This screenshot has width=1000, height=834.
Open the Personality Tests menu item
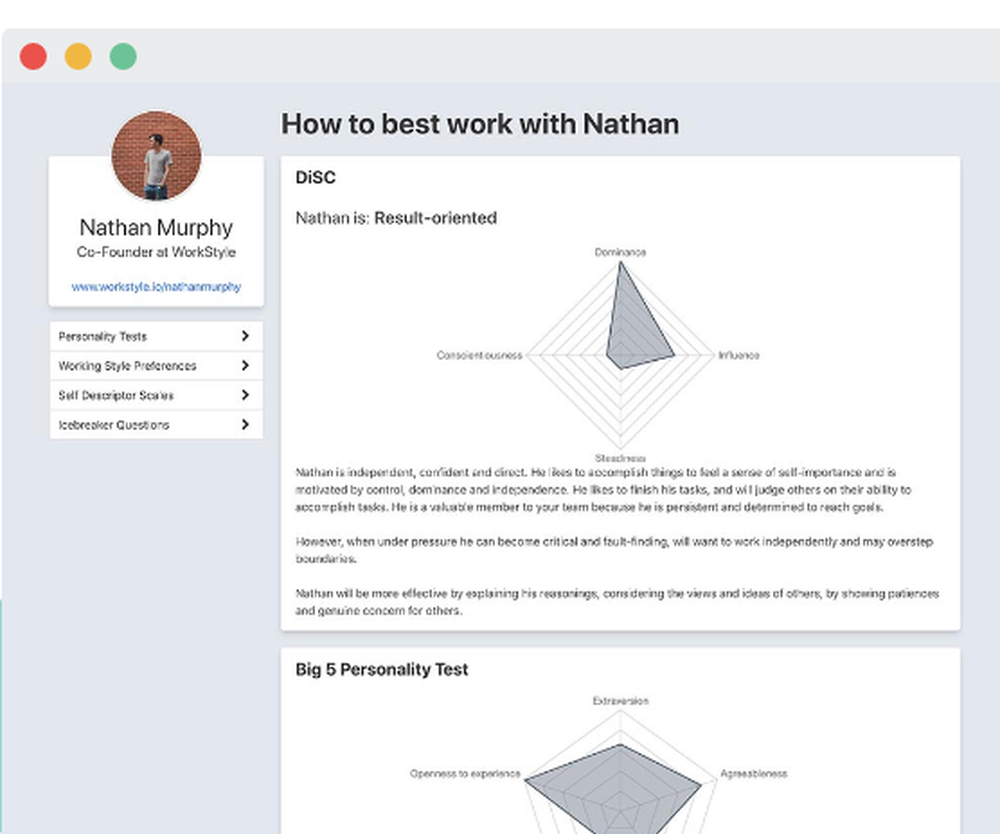156,336
